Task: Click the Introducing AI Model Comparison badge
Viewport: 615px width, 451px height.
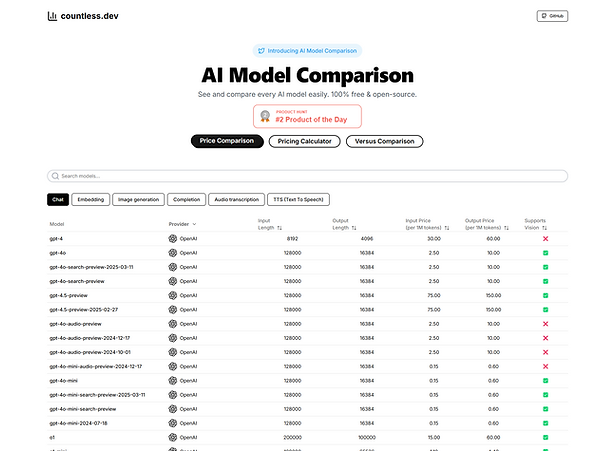Action: [307, 51]
